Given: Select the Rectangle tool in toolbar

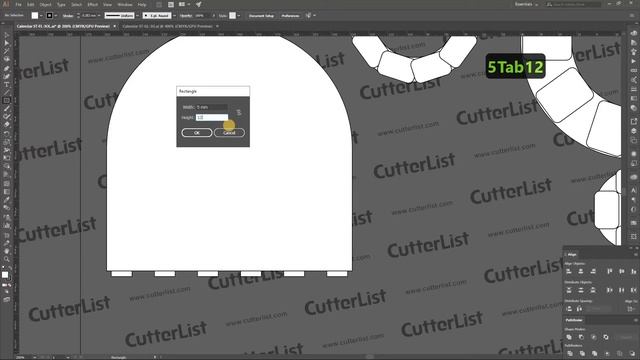Looking at the screenshot, I should [7, 100].
